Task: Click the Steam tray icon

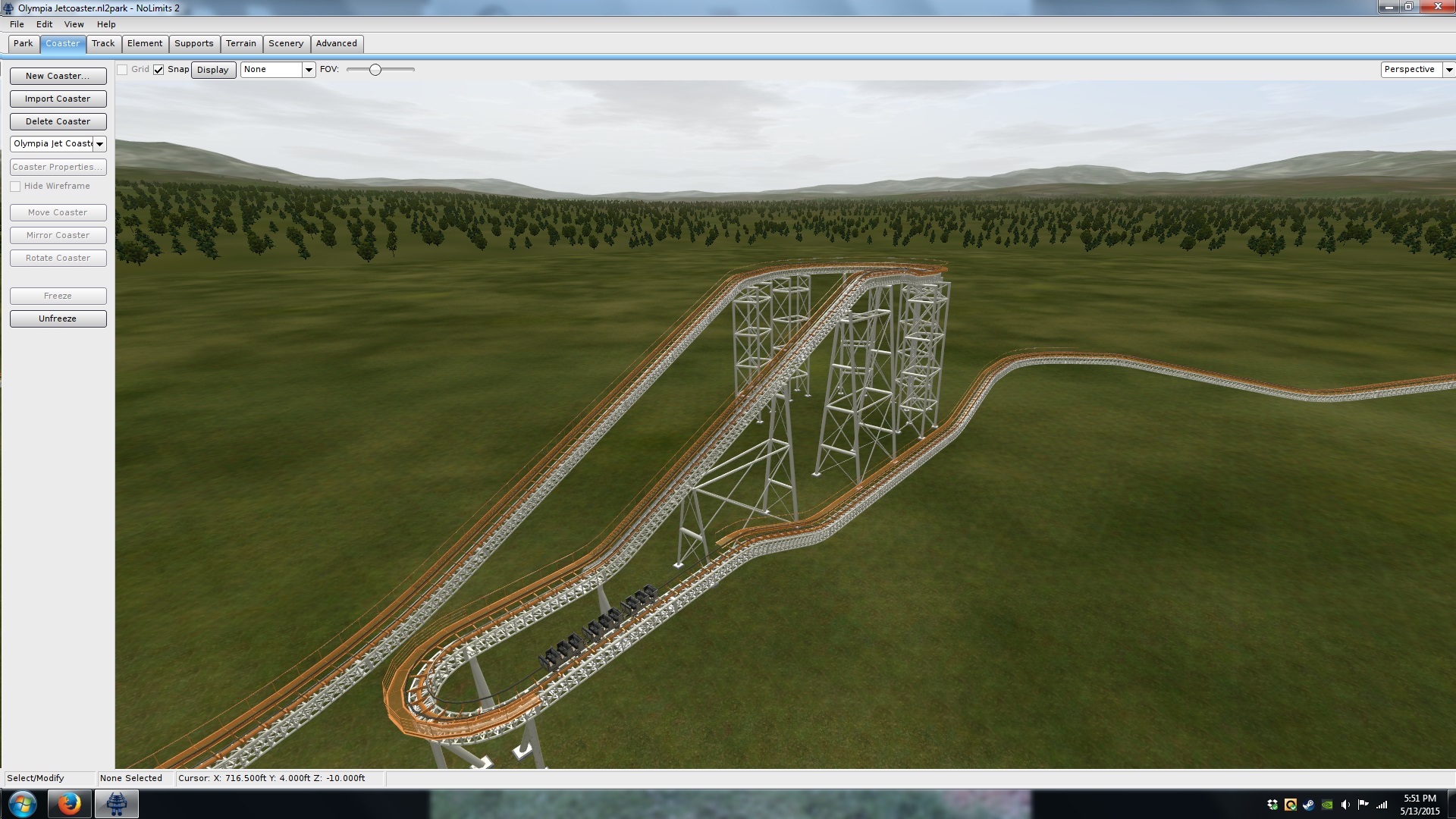Action: click(x=1309, y=805)
